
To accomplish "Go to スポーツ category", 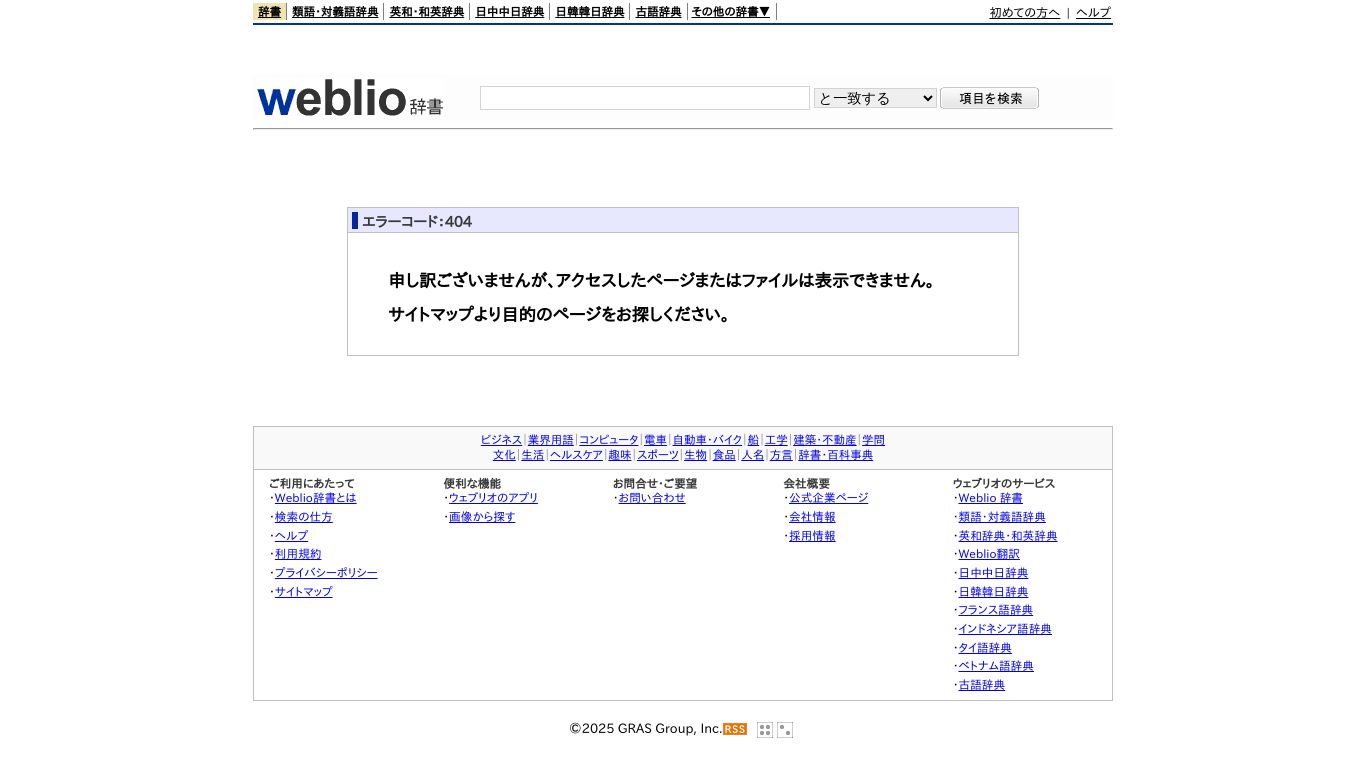I will (658, 455).
